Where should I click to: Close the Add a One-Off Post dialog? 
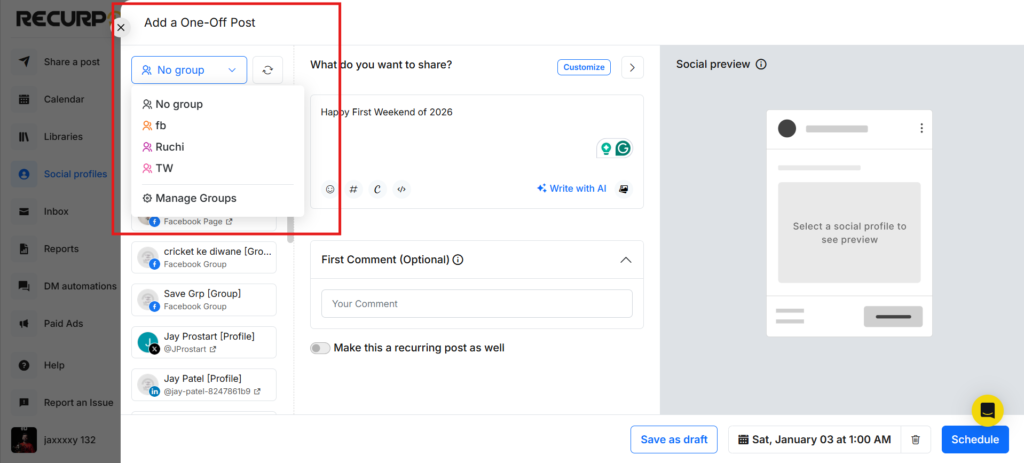tap(120, 27)
